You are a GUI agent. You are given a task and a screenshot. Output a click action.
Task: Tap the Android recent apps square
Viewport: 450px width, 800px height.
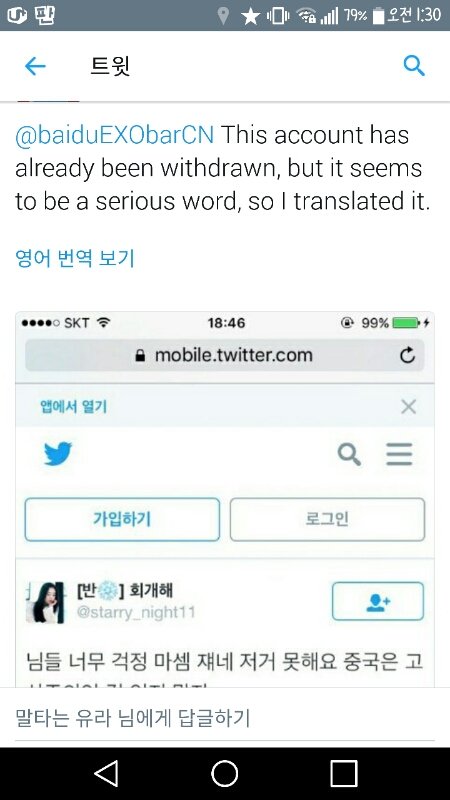(343, 773)
